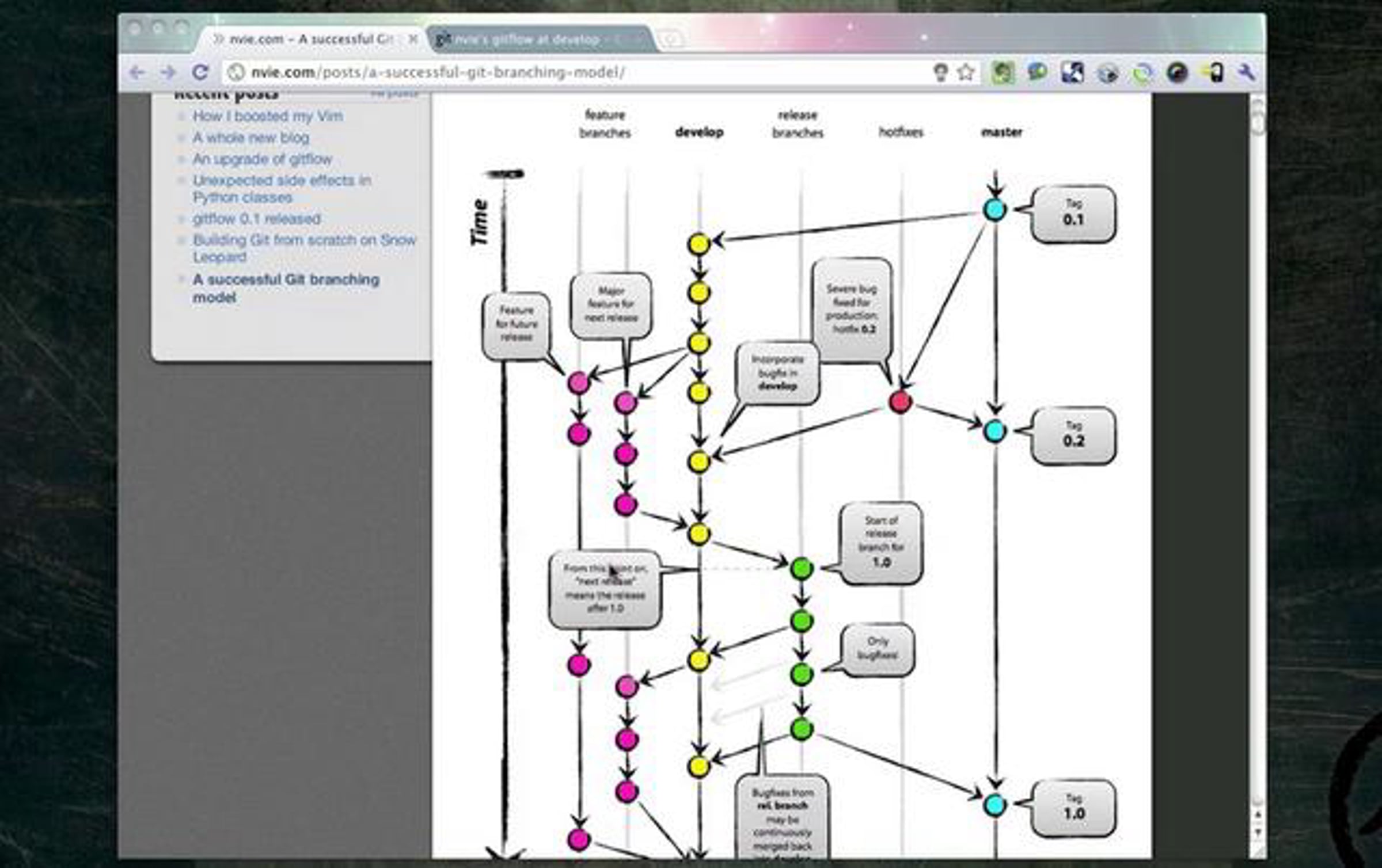Click the chat bubble extension icon
Viewport: 1382px width, 868px height.
[1037, 73]
